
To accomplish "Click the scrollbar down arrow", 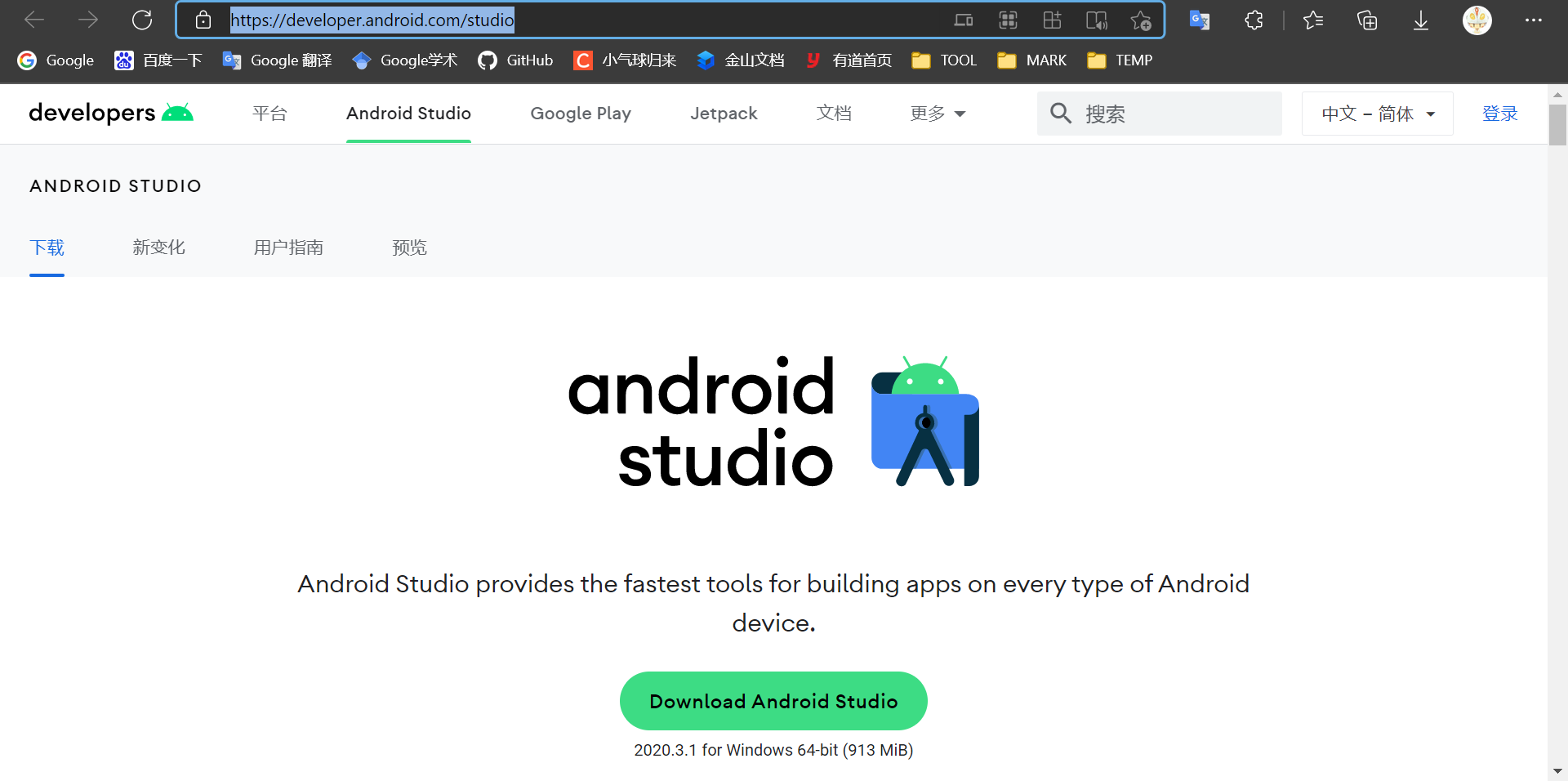I will (x=1557, y=771).
